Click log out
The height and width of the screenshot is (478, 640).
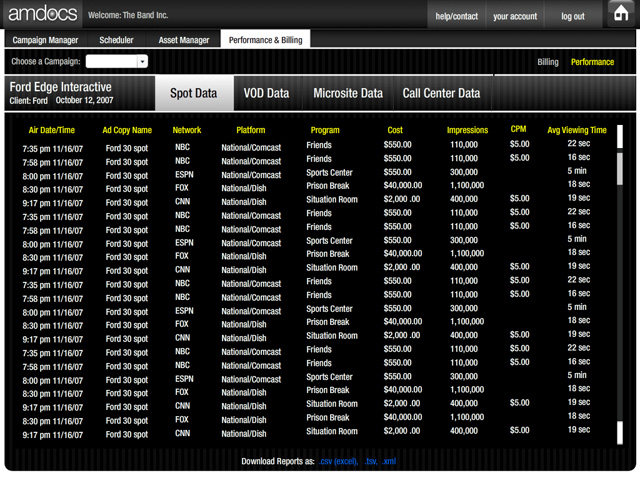coord(573,16)
